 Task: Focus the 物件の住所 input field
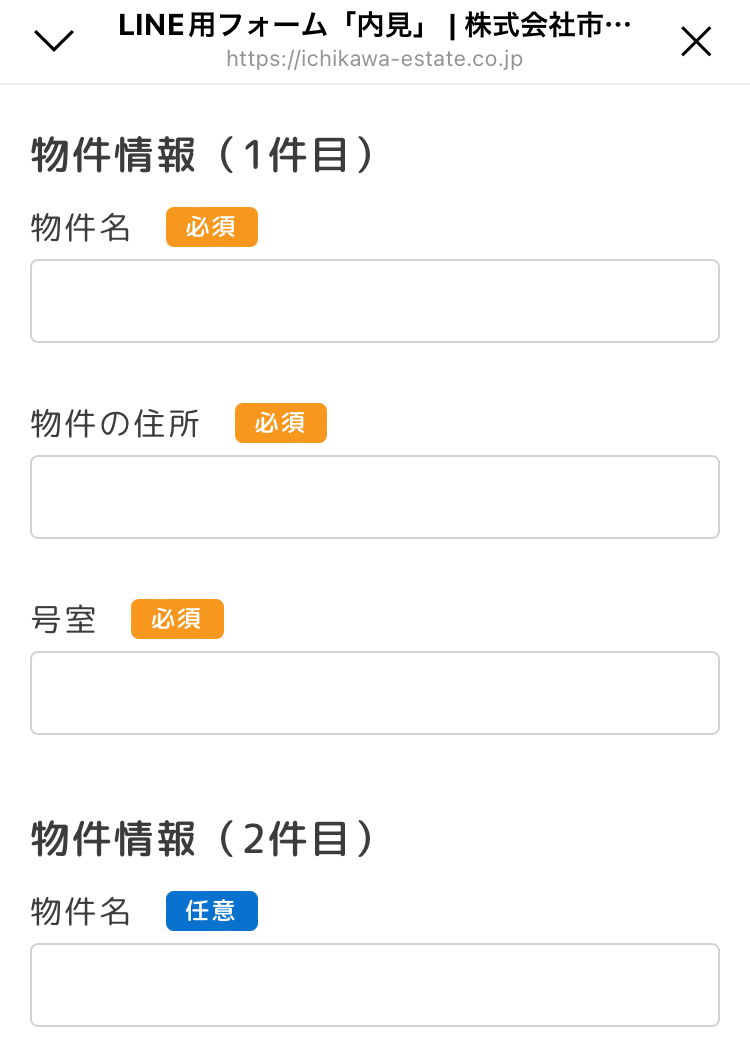[375, 497]
